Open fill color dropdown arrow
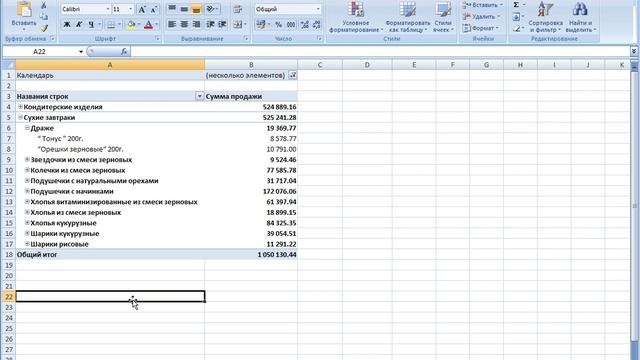Screen dimensions: 640x360 (x=139, y=25)
